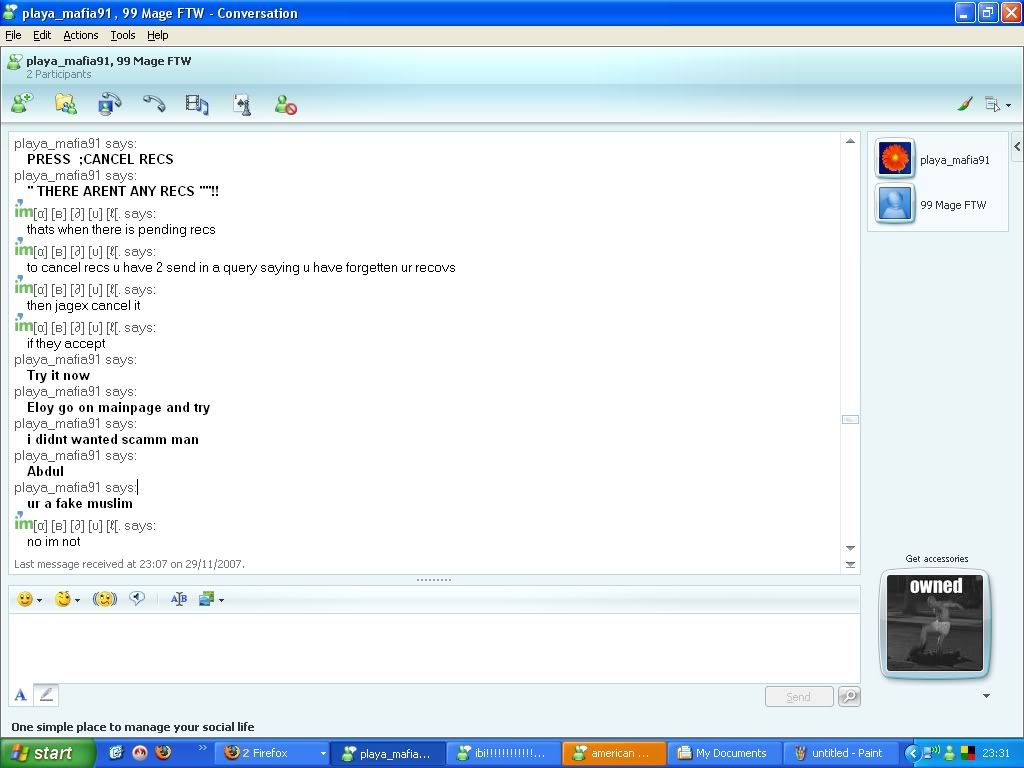Click the invite someone to conversation icon
Viewport: 1024px width, 768px height.
coord(22,103)
